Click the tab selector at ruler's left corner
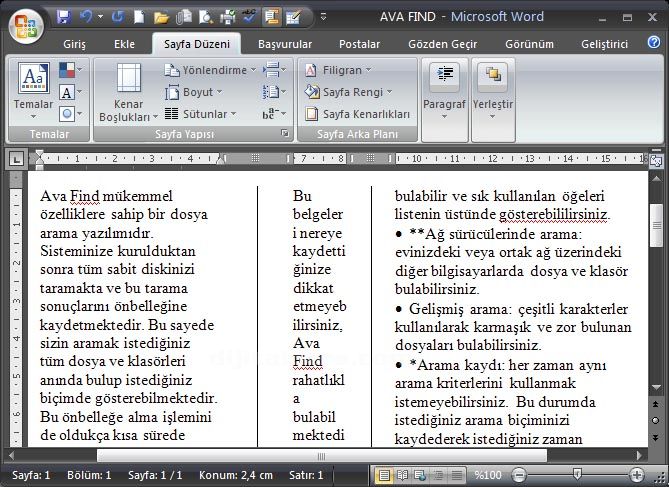The image size is (669, 487). [x=16, y=160]
